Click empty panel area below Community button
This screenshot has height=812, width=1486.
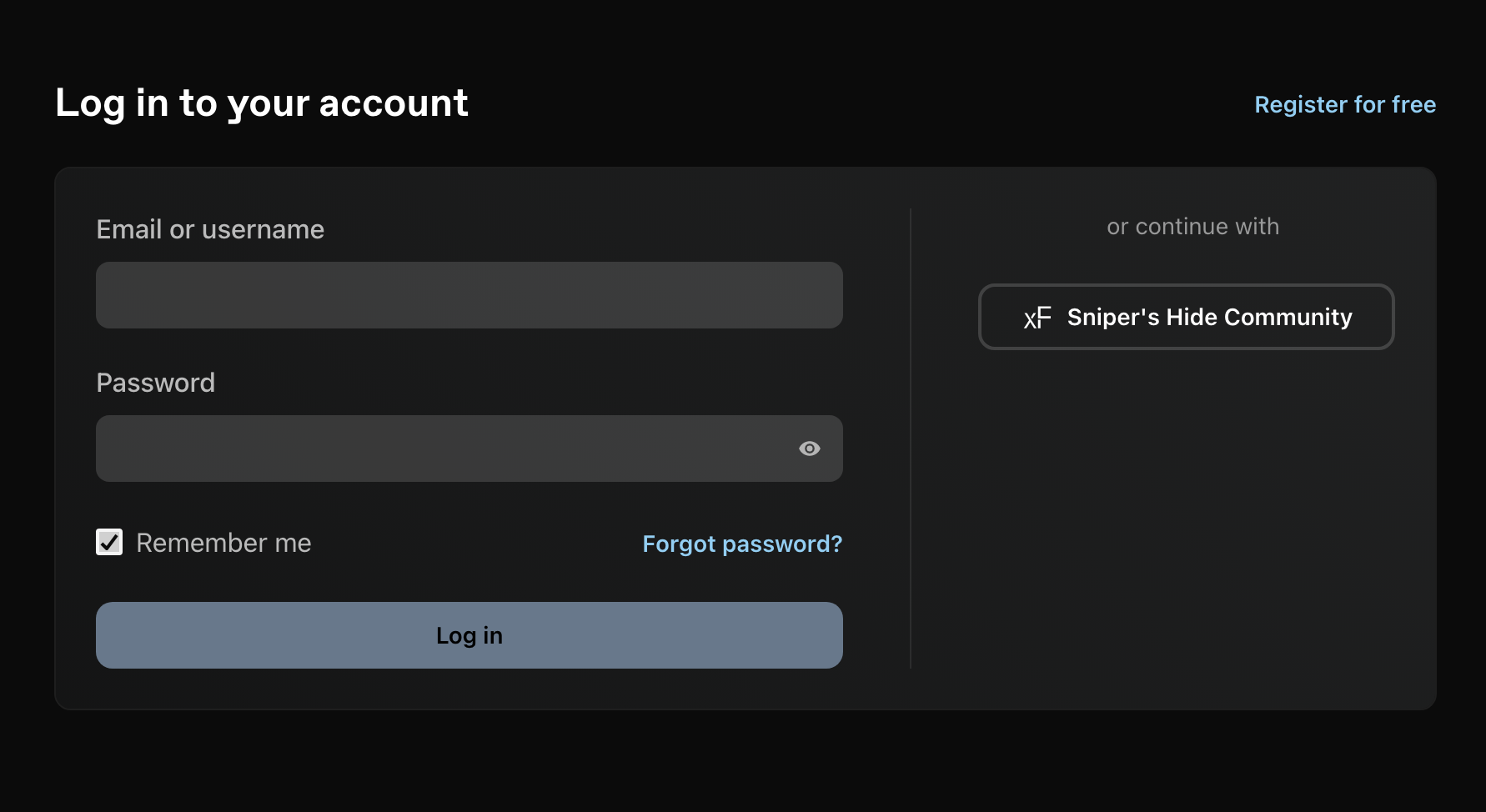(1186, 517)
